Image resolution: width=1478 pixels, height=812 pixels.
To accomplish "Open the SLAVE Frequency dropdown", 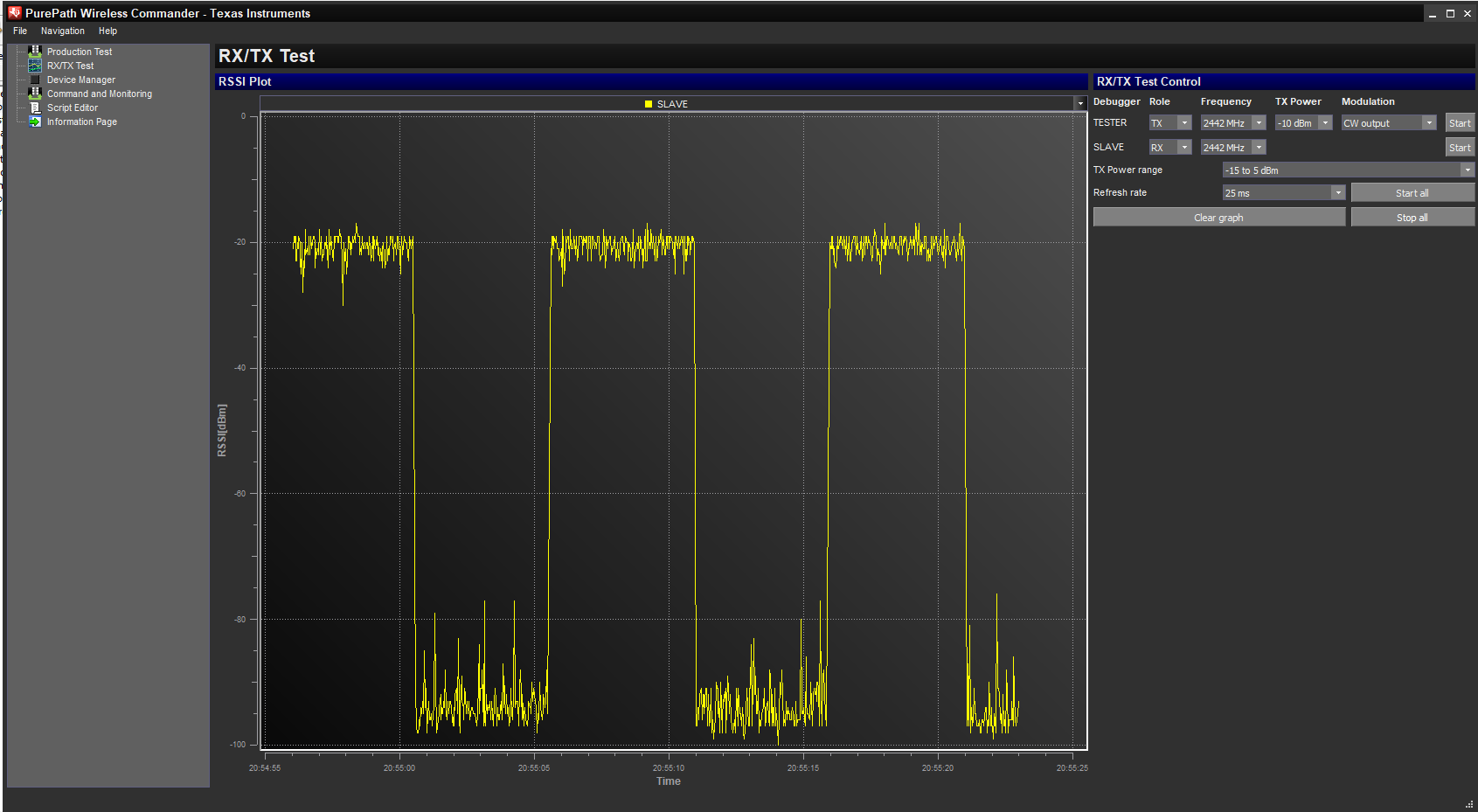I will point(1233,148).
